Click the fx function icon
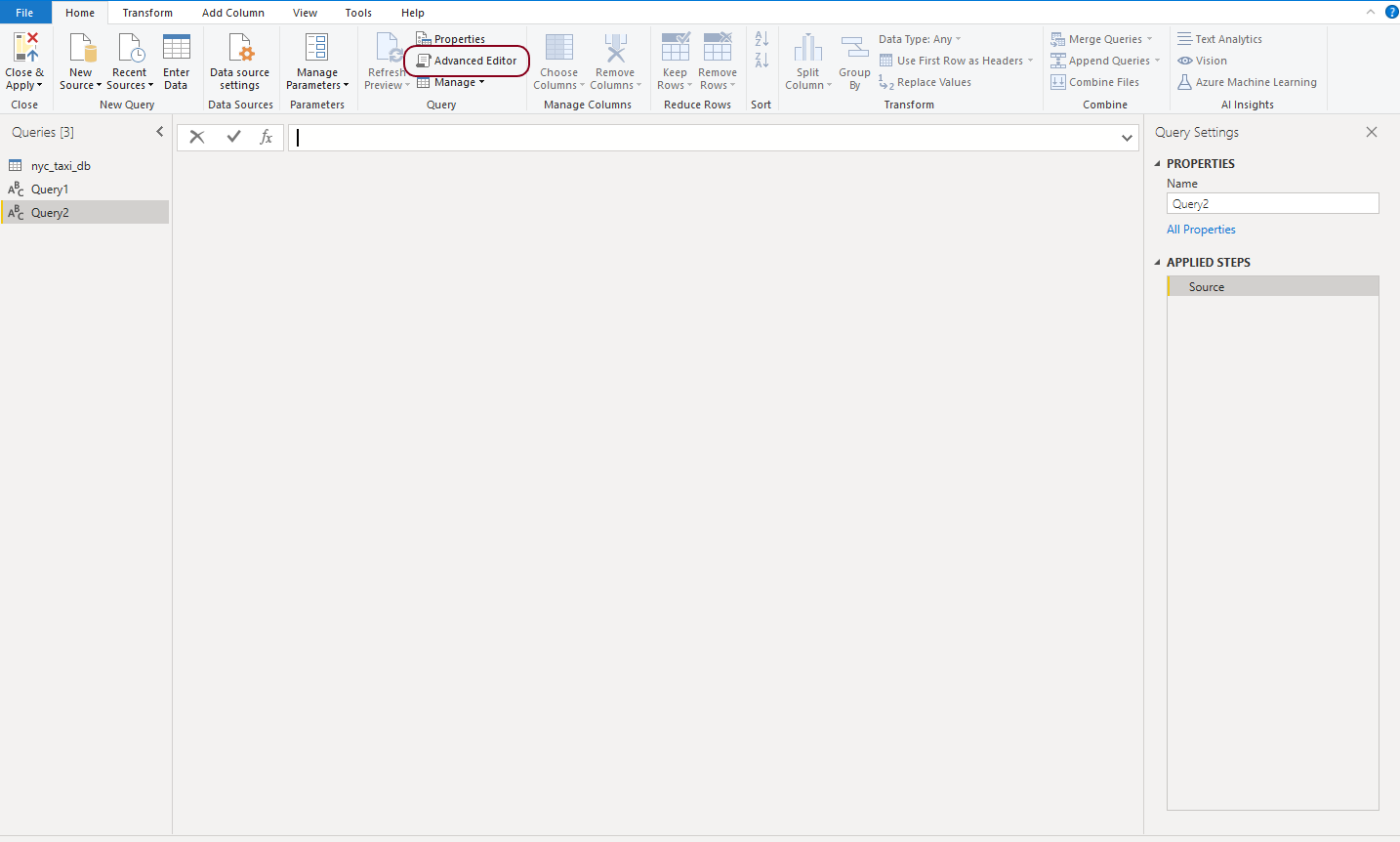The height and width of the screenshot is (842, 1400). pos(266,138)
